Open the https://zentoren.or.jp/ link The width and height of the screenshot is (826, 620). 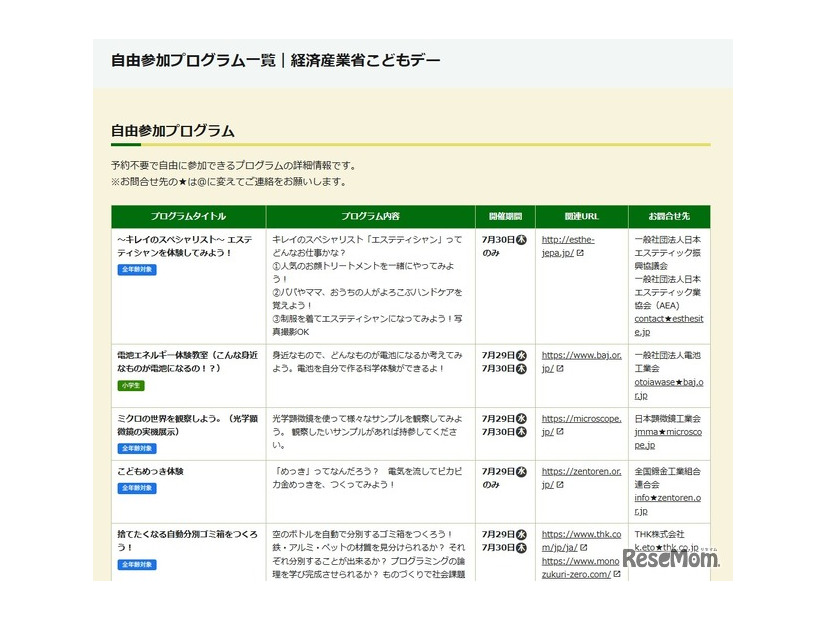coord(581,478)
